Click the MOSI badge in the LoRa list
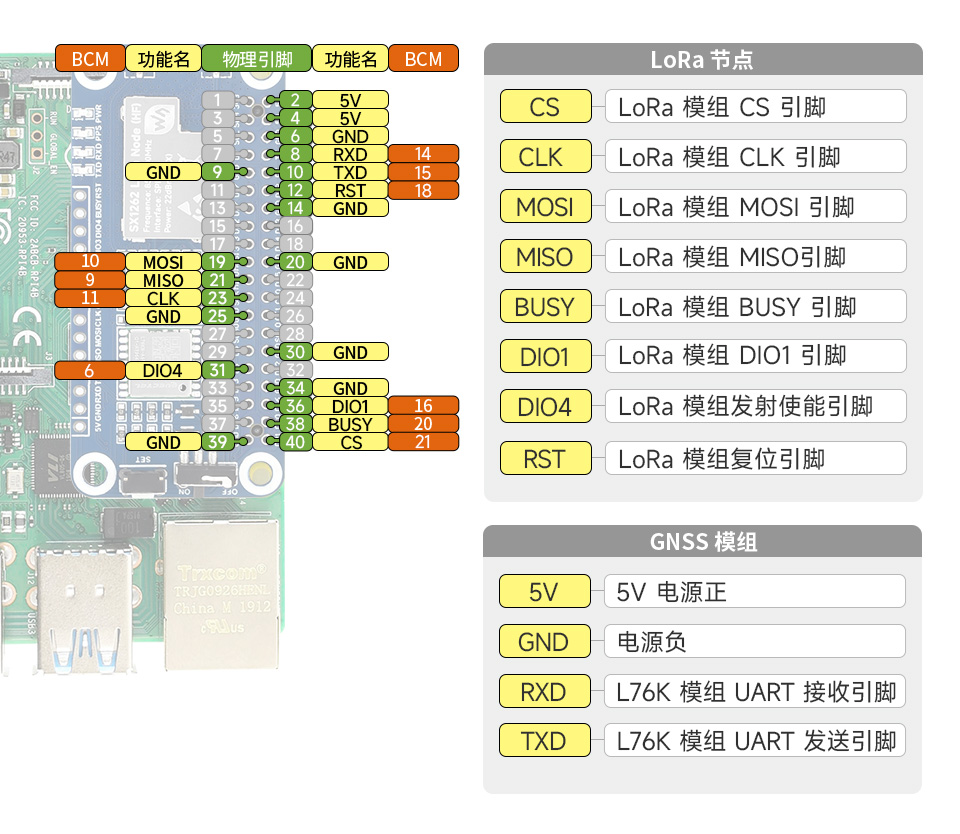Viewport: 960px width, 834px height. [x=545, y=206]
